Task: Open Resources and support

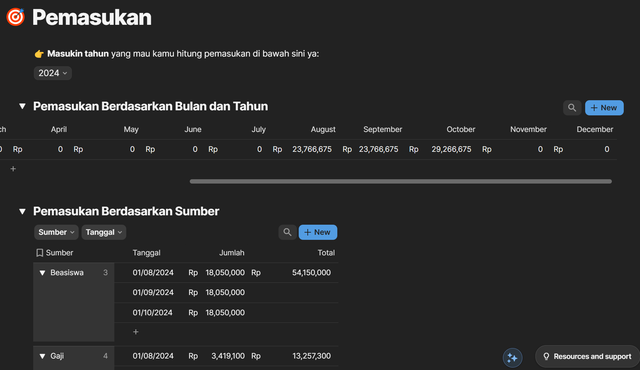Action: pos(588,357)
